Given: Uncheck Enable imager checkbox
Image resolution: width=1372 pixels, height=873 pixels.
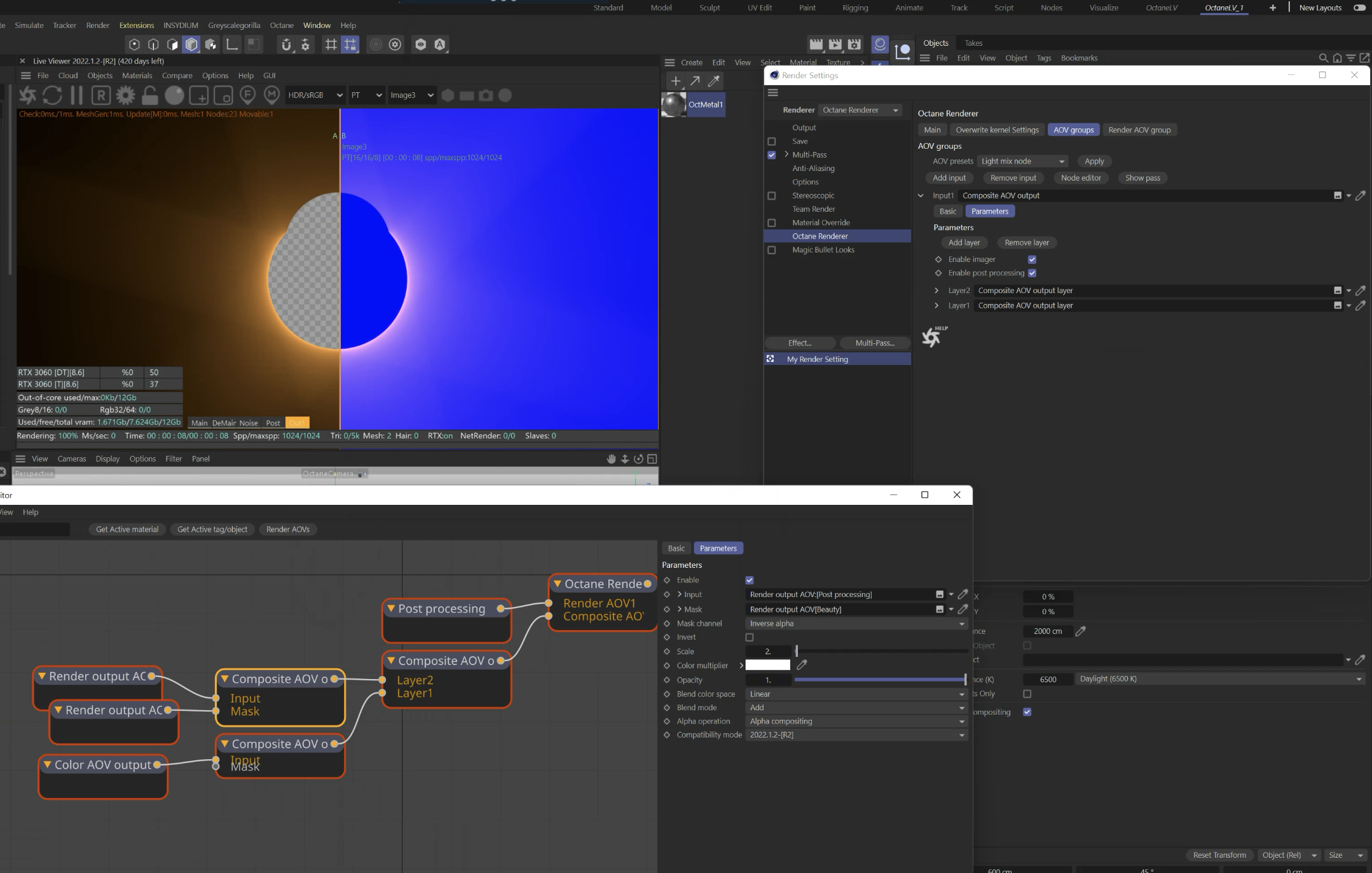Looking at the screenshot, I should pyautogui.click(x=1032, y=259).
